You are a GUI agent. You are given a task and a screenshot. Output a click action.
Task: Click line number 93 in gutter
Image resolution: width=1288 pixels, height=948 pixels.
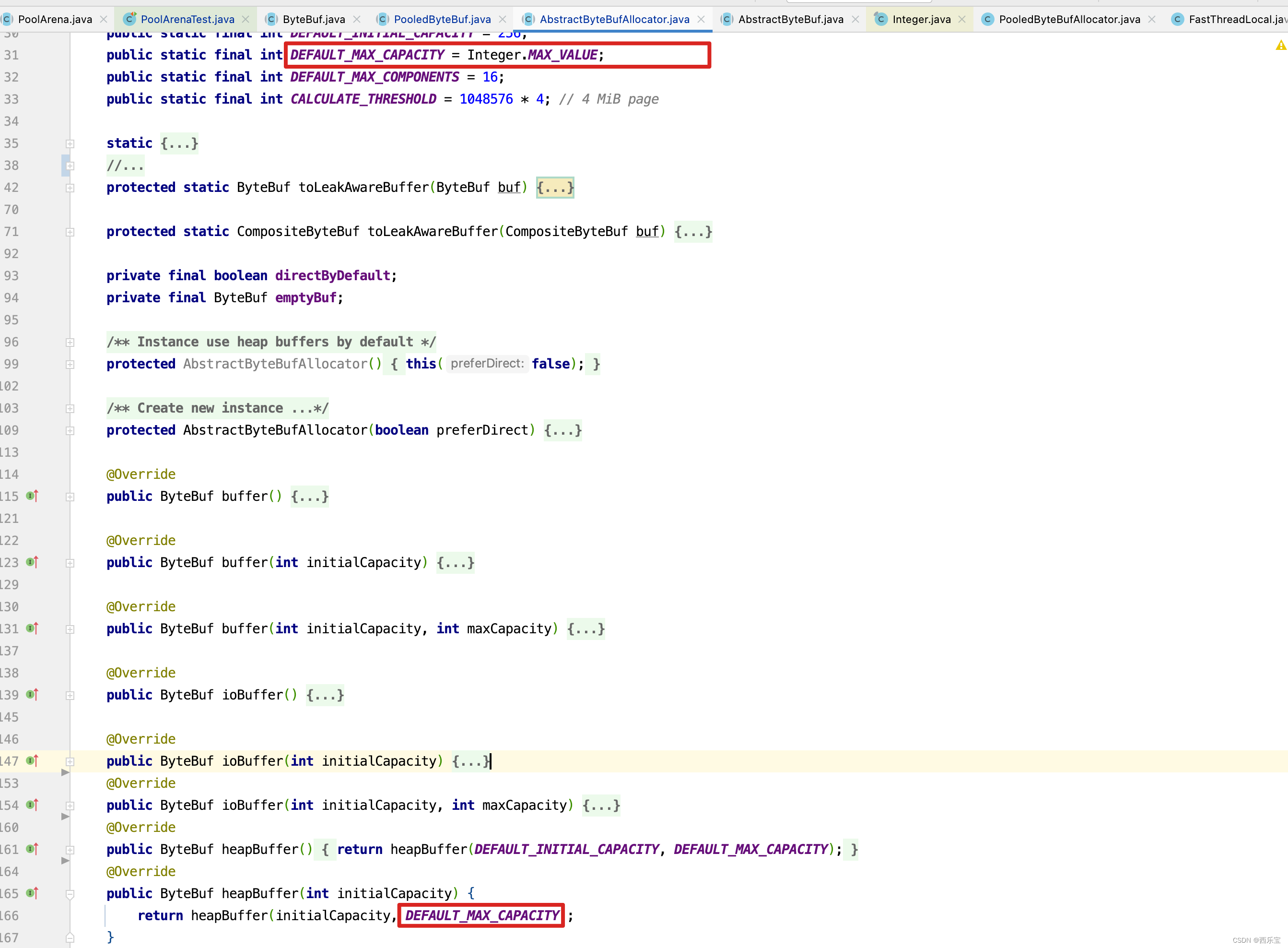tap(12, 275)
